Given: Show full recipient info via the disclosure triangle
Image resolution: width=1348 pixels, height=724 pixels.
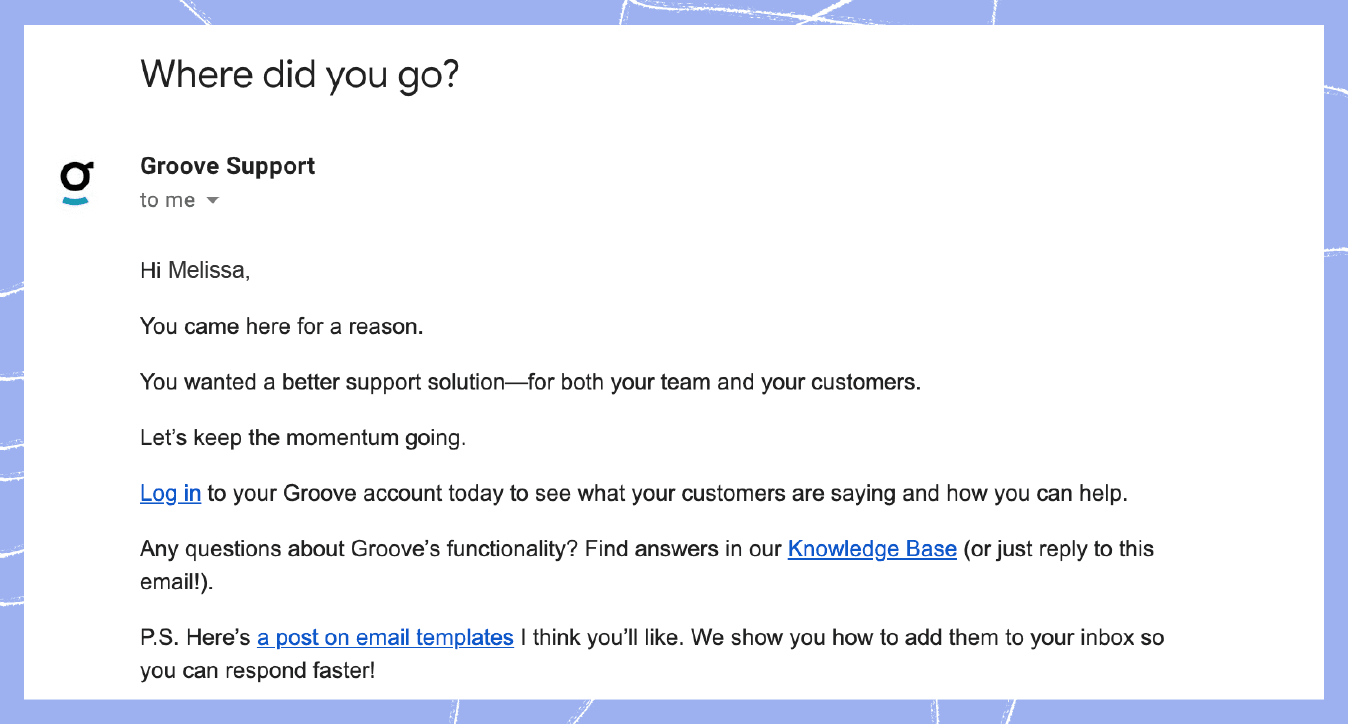Looking at the screenshot, I should click(212, 200).
